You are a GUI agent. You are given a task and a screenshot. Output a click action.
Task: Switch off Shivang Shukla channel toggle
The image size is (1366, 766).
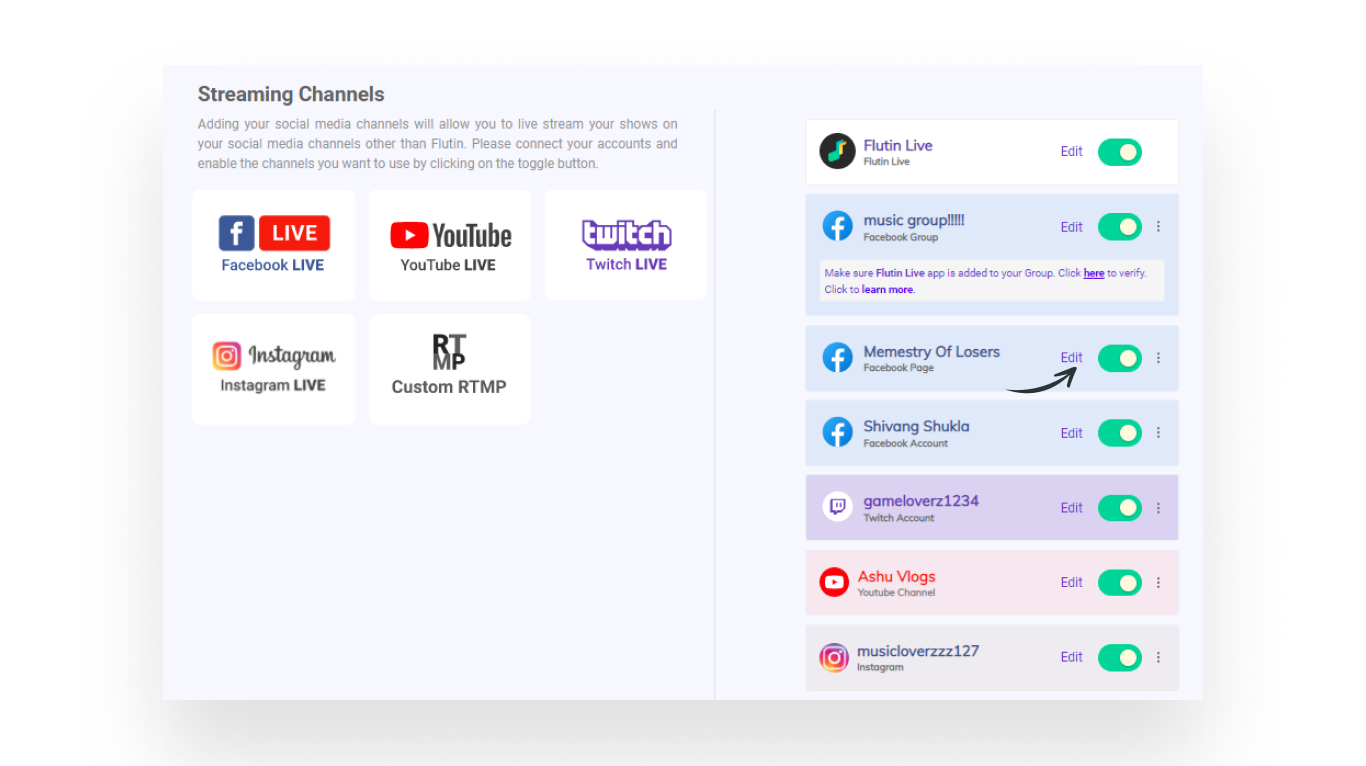(1120, 433)
